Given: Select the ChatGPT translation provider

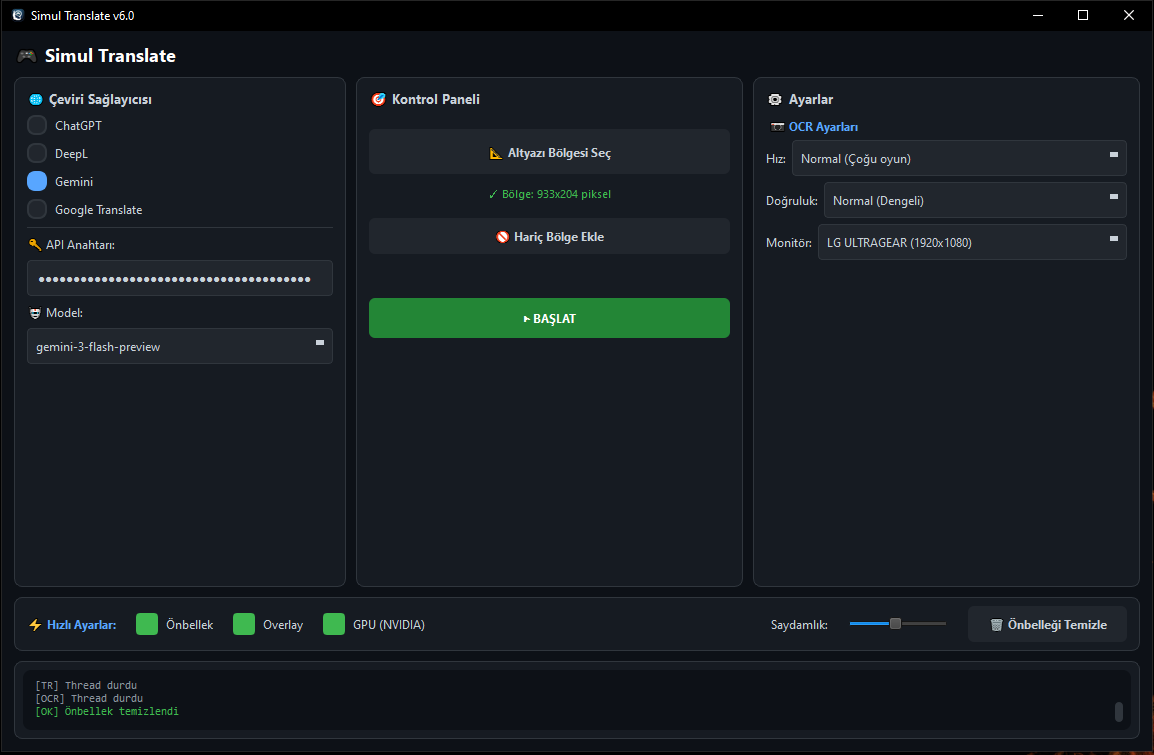Looking at the screenshot, I should click(37, 126).
